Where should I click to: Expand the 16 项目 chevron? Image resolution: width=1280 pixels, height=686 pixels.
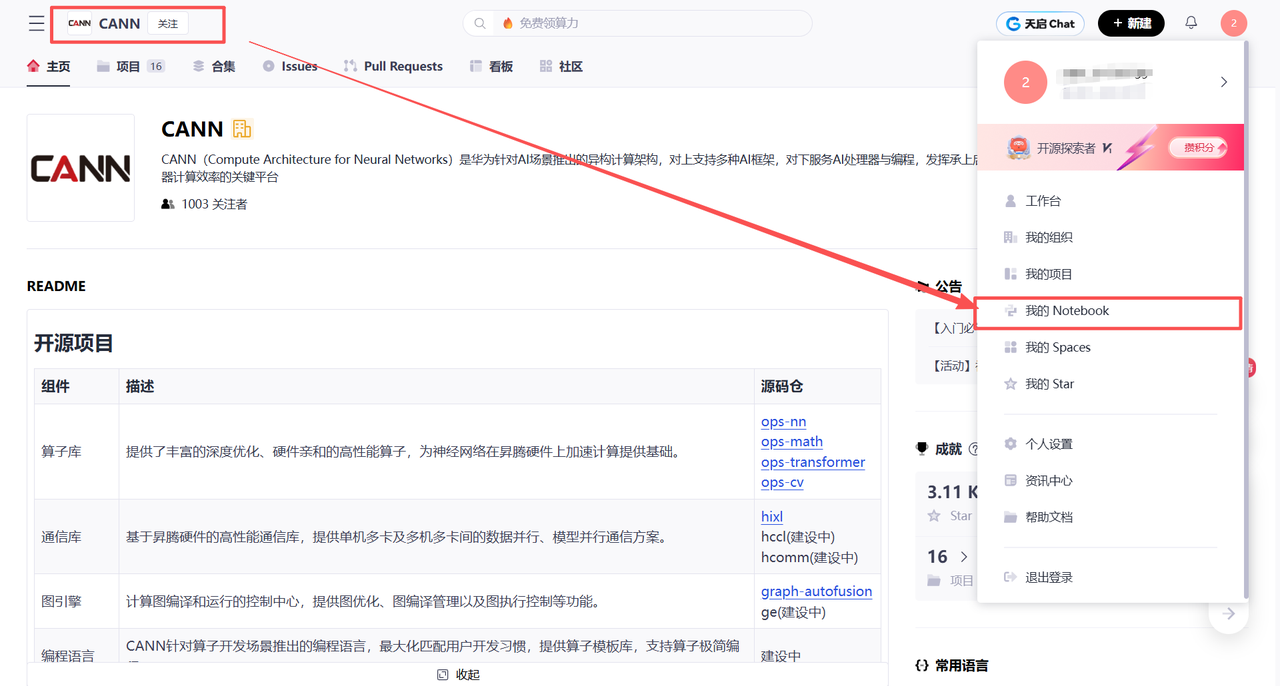point(964,557)
